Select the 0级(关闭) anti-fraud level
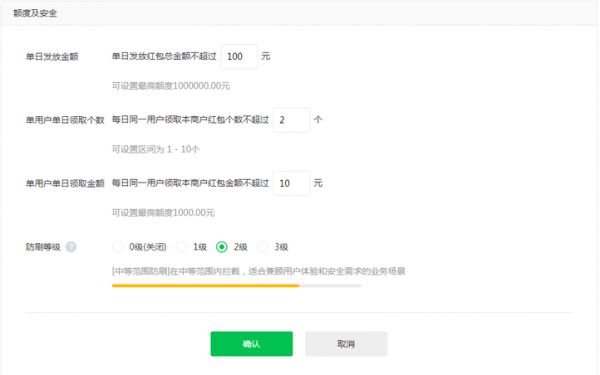The height and width of the screenshot is (375, 600). [x=118, y=247]
